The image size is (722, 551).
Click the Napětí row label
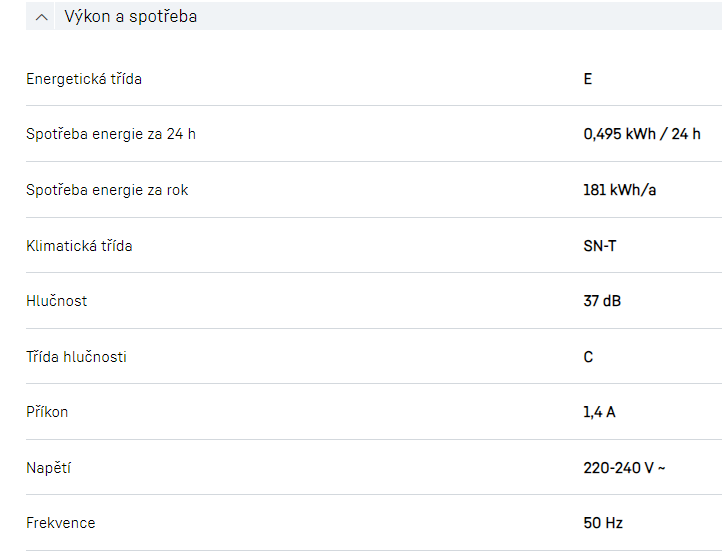click(49, 468)
